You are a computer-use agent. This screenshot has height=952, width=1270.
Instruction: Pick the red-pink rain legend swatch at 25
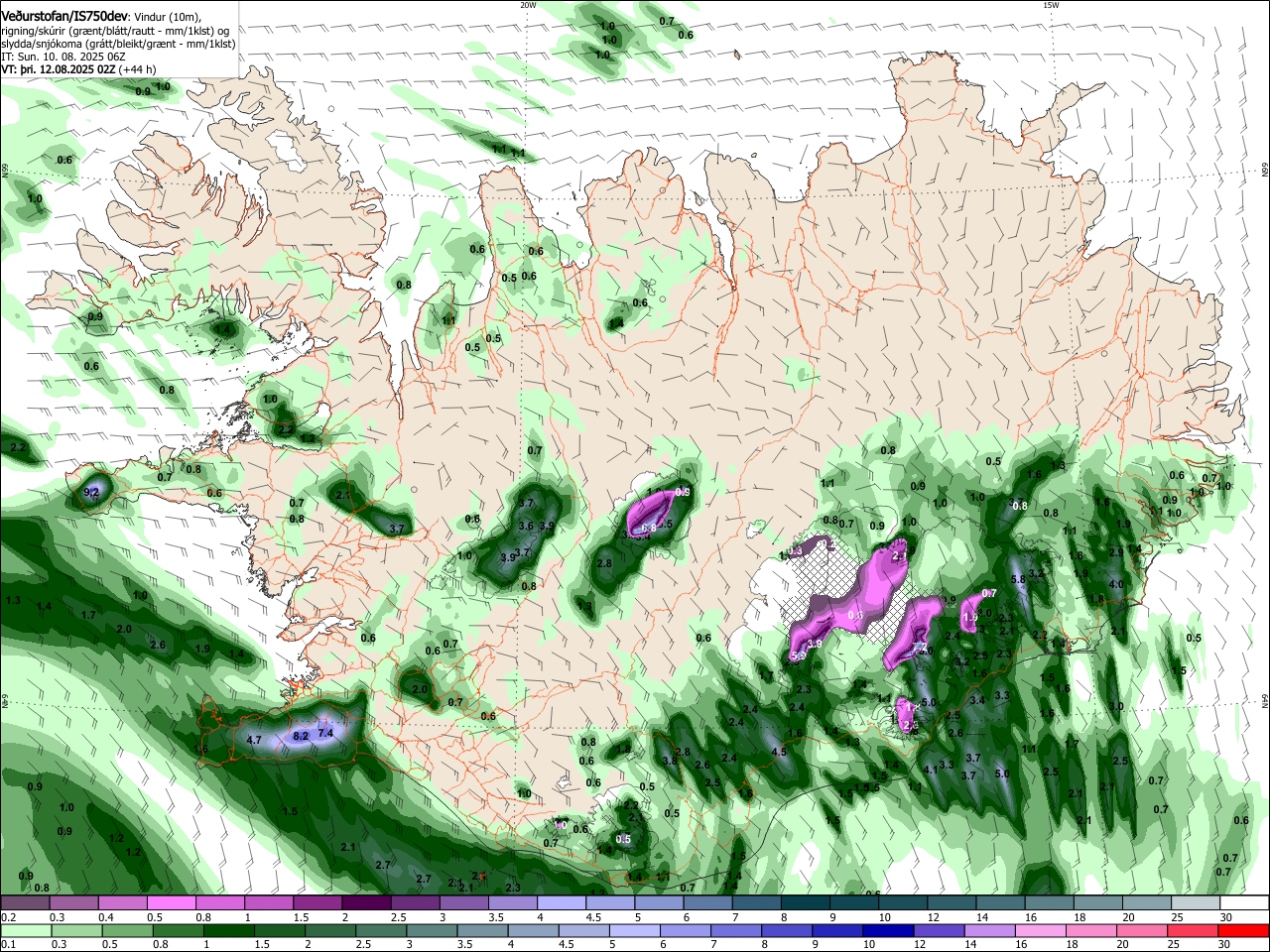[x=1194, y=930]
